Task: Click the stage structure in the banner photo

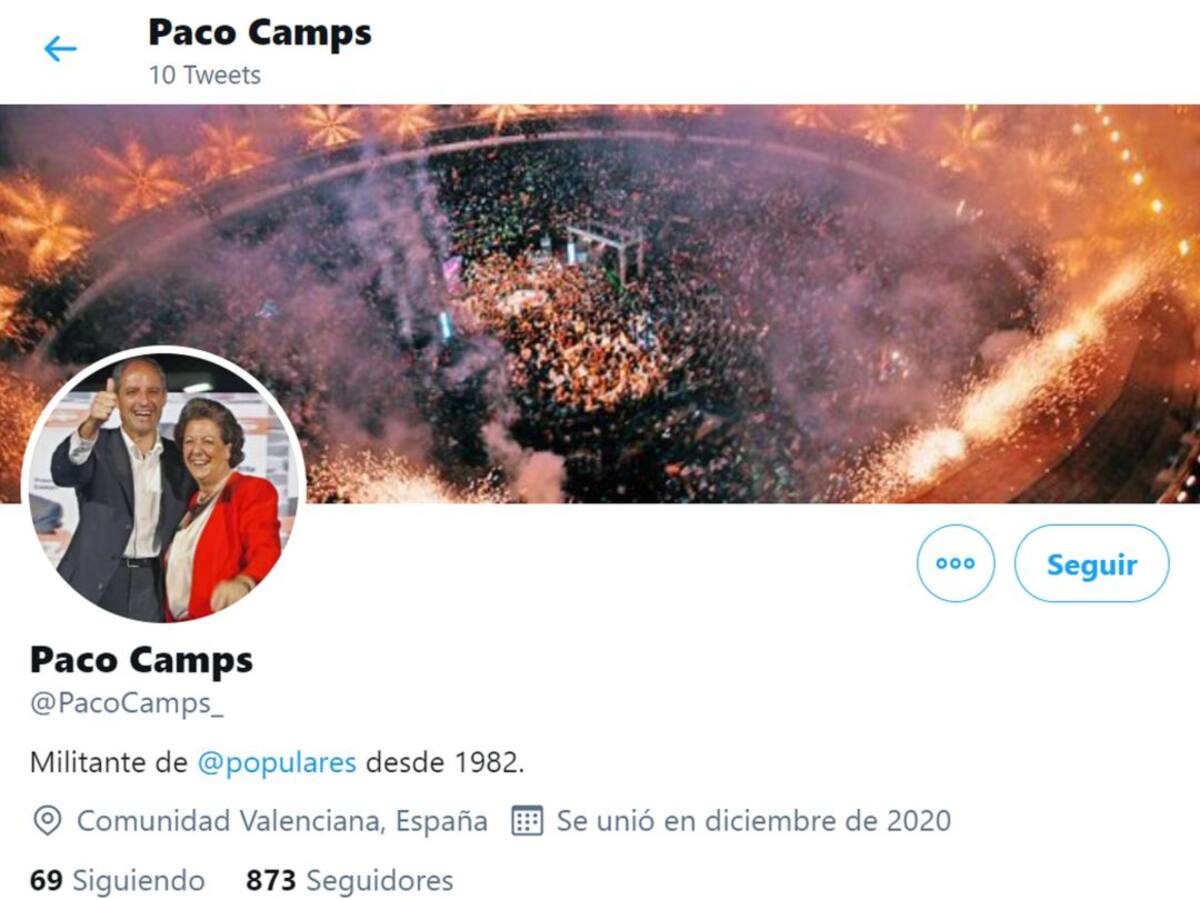Action: click(x=603, y=248)
